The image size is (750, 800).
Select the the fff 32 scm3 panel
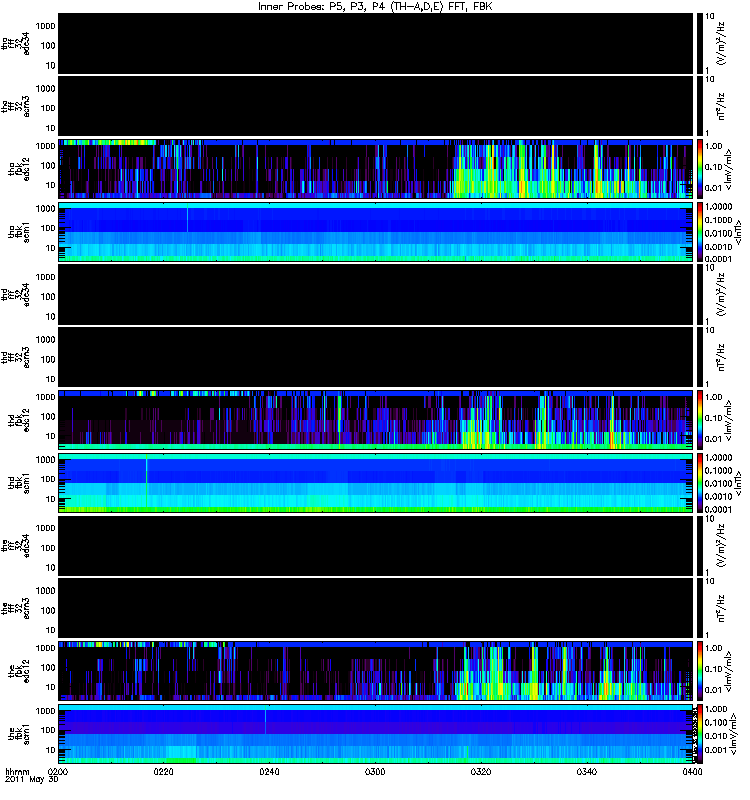[x=376, y=608]
